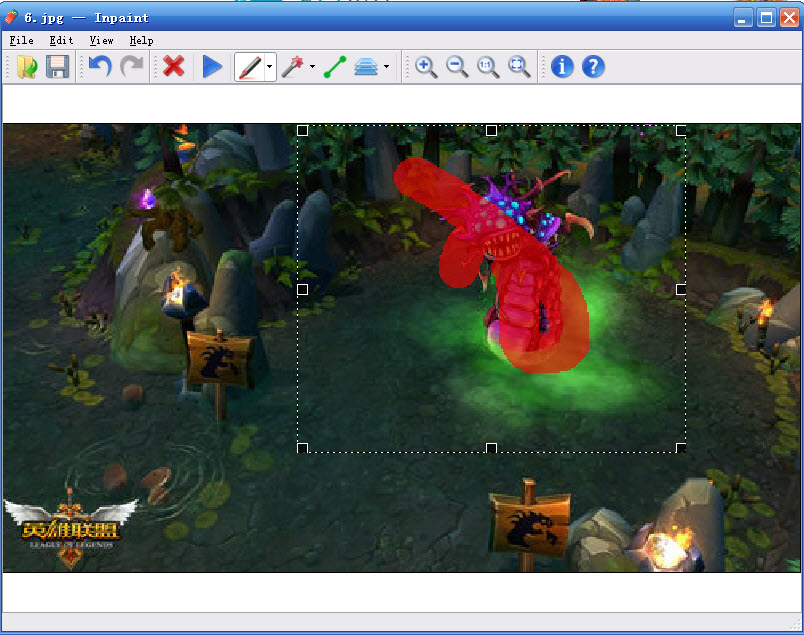Click the top-left selection handle
The image size is (804, 635).
pyautogui.click(x=303, y=131)
